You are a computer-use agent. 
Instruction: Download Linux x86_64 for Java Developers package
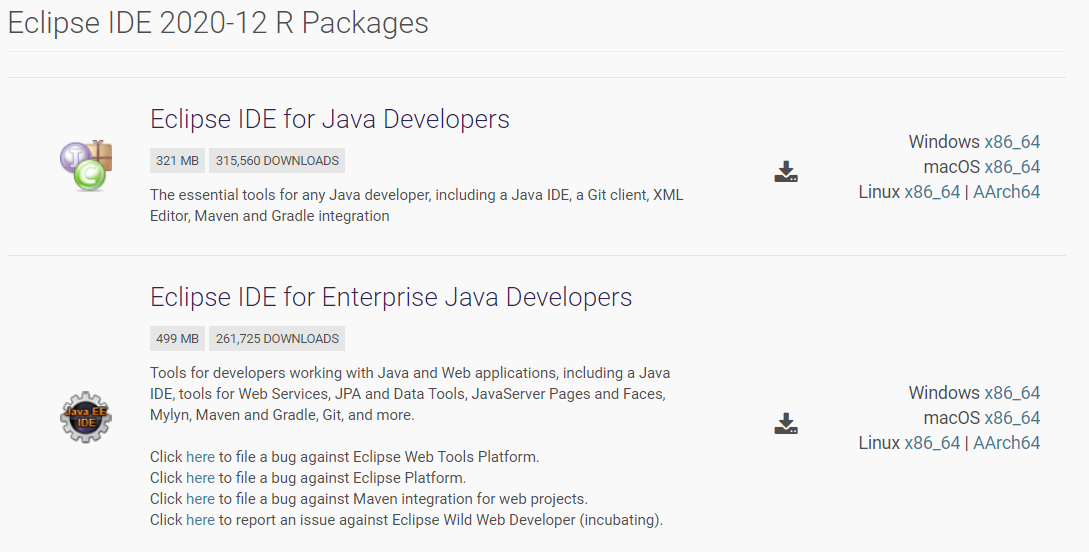click(x=932, y=192)
